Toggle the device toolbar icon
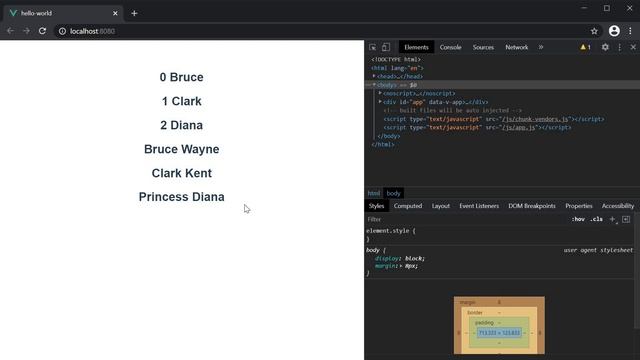Image resolution: width=640 pixels, height=360 pixels. click(386, 47)
